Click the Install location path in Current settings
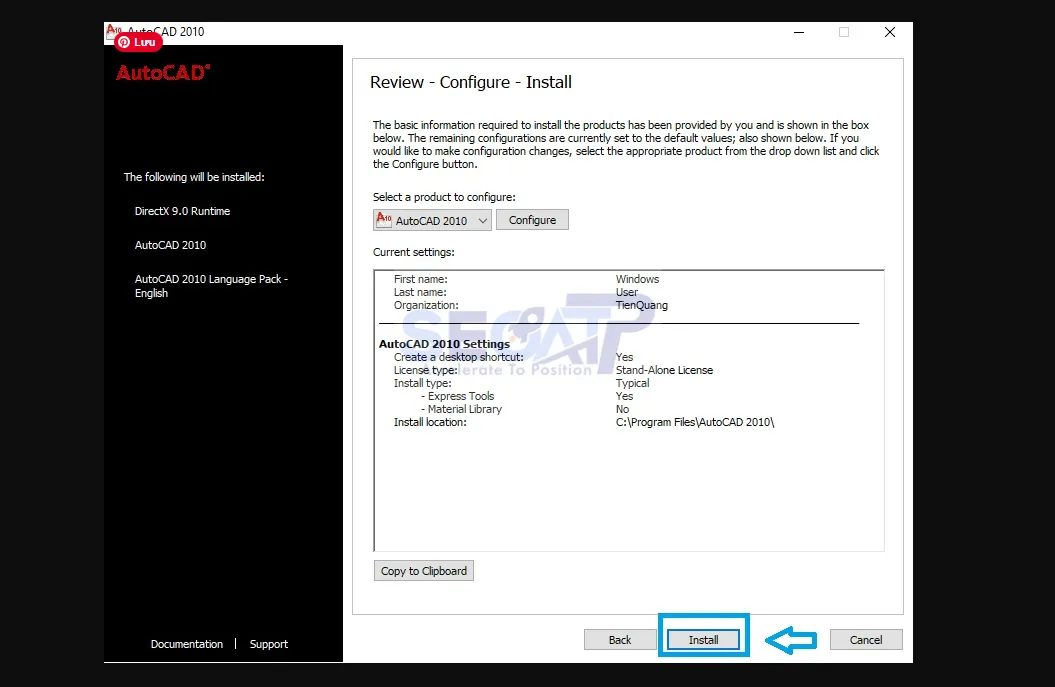Screen dimensions: 1055x687 pos(696,422)
